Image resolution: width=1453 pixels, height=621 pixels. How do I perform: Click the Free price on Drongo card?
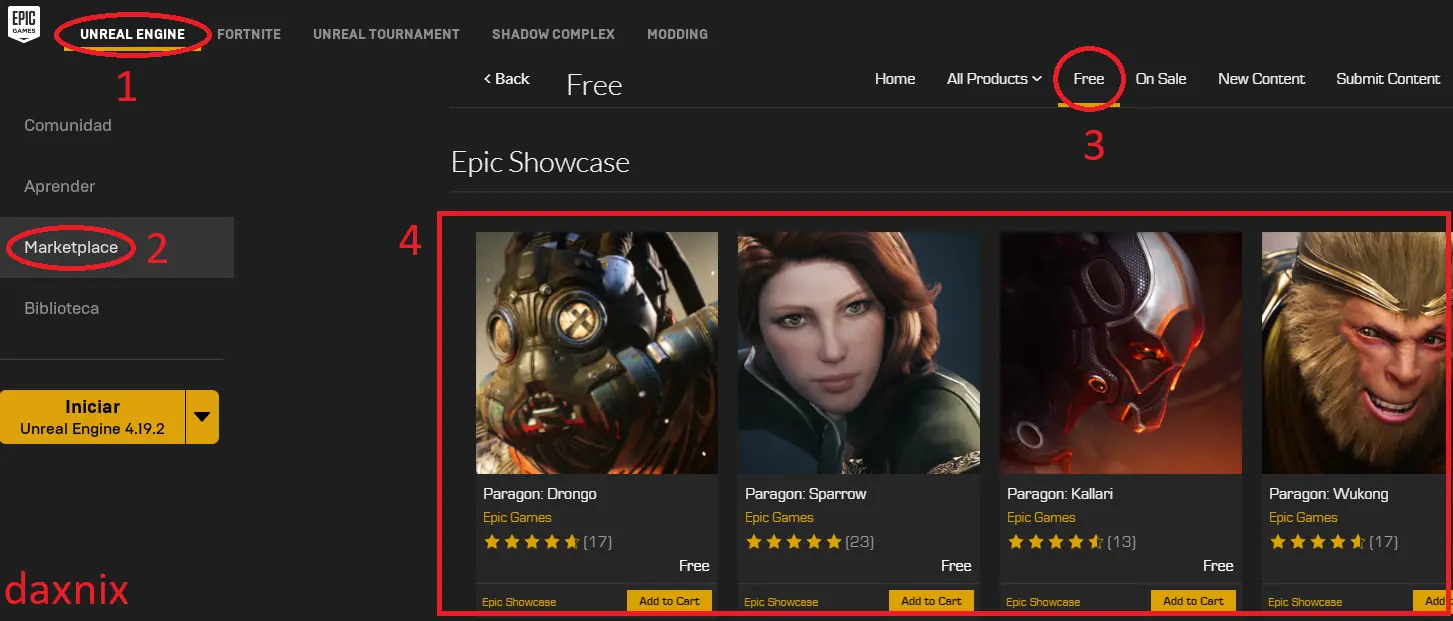(x=694, y=566)
